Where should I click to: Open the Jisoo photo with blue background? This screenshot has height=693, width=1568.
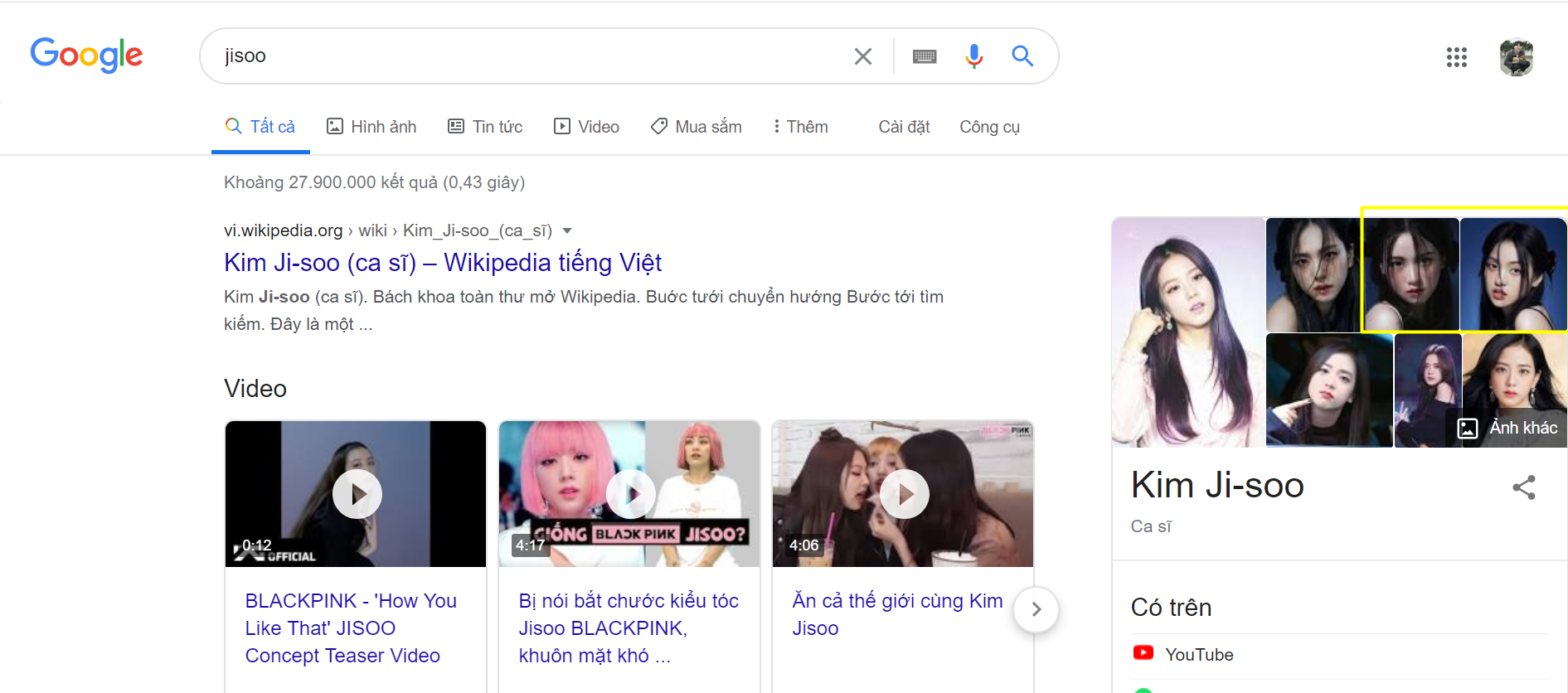[x=1513, y=275]
